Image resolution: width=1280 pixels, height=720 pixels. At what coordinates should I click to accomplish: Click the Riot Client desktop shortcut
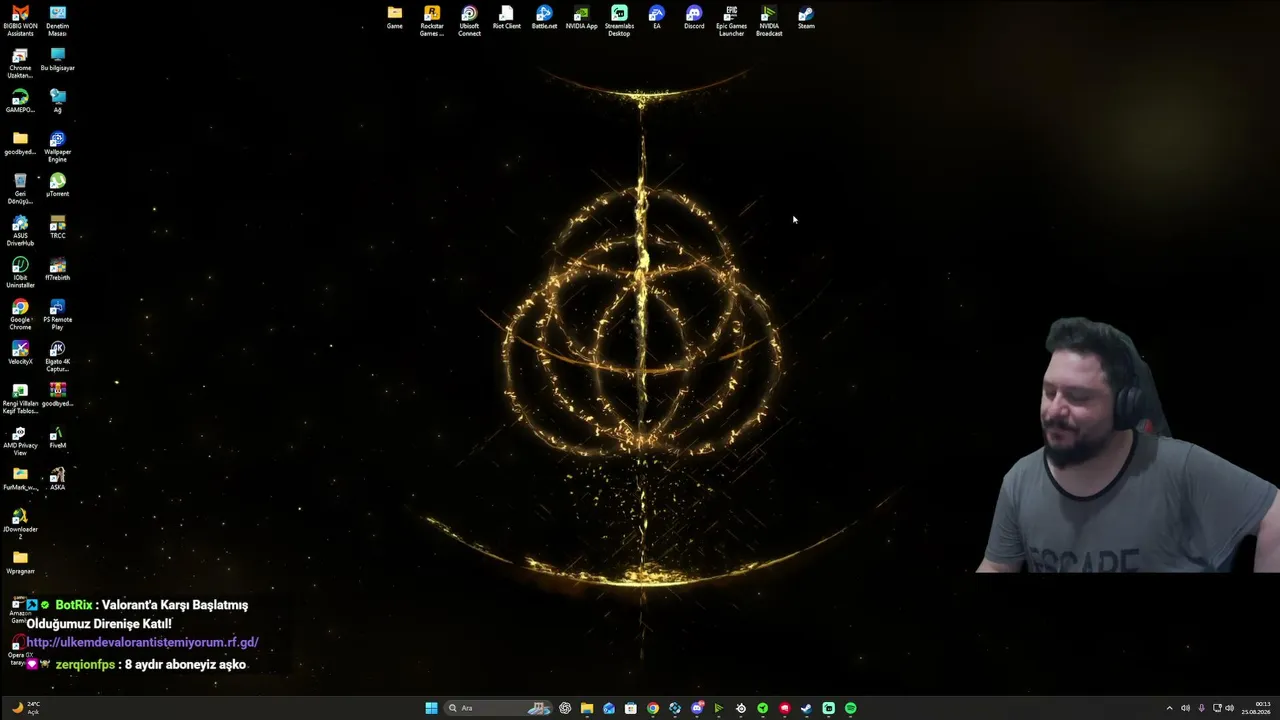507,18
